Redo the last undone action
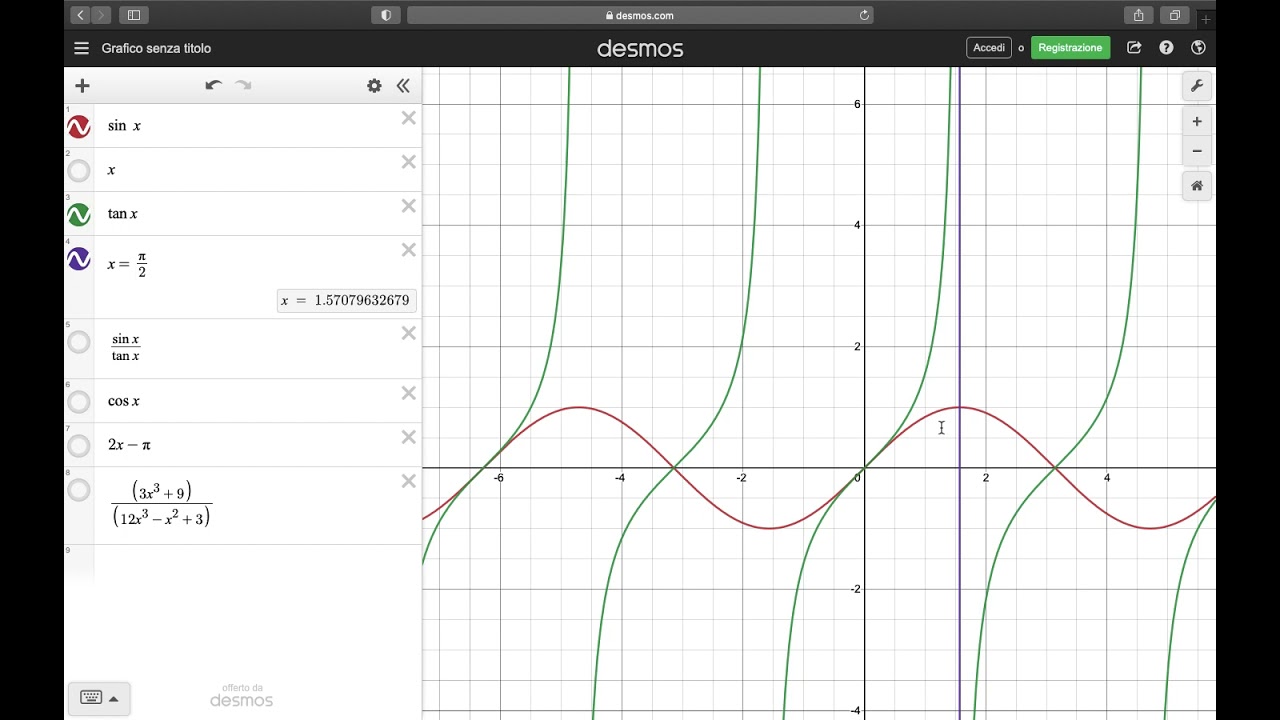1280x720 pixels. click(243, 86)
